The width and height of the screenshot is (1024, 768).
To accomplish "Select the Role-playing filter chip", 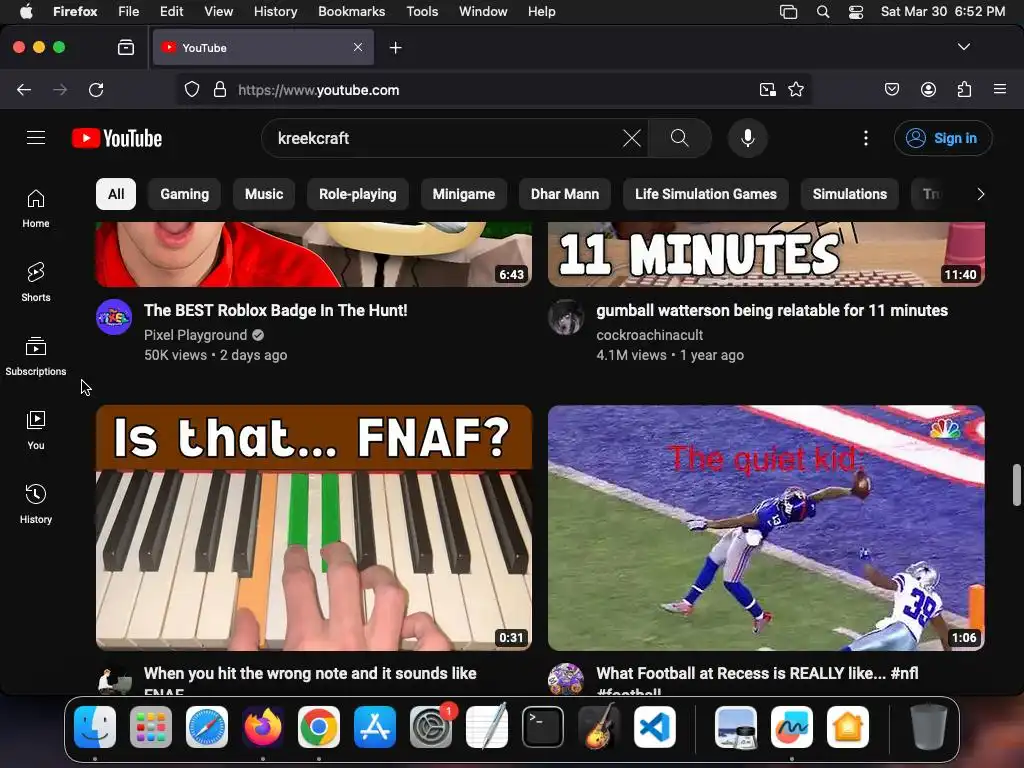I will [357, 194].
